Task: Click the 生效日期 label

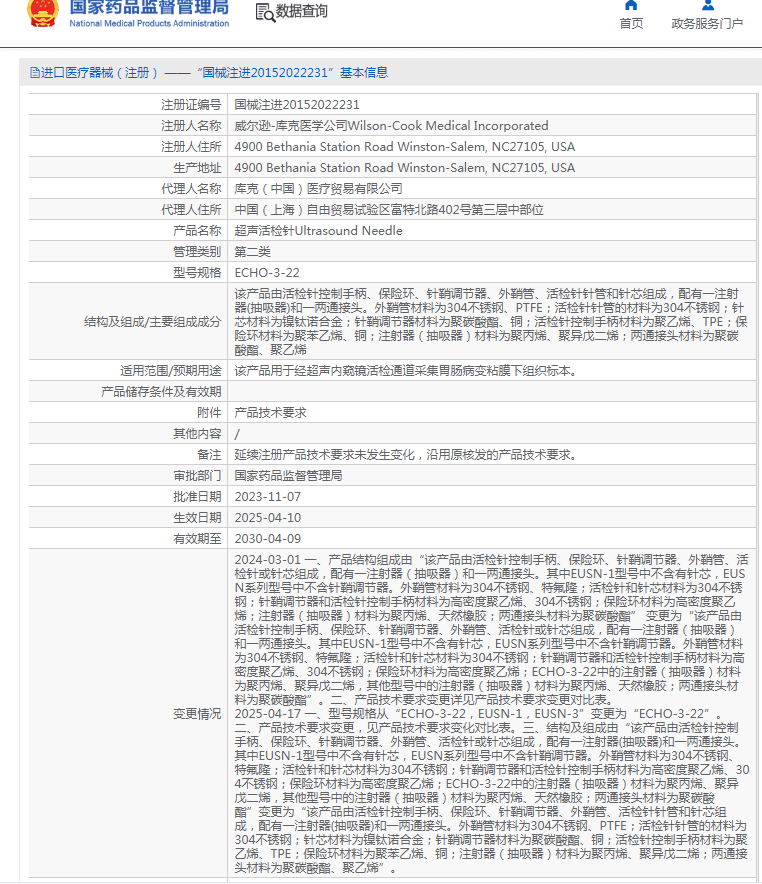Action: tap(197, 518)
